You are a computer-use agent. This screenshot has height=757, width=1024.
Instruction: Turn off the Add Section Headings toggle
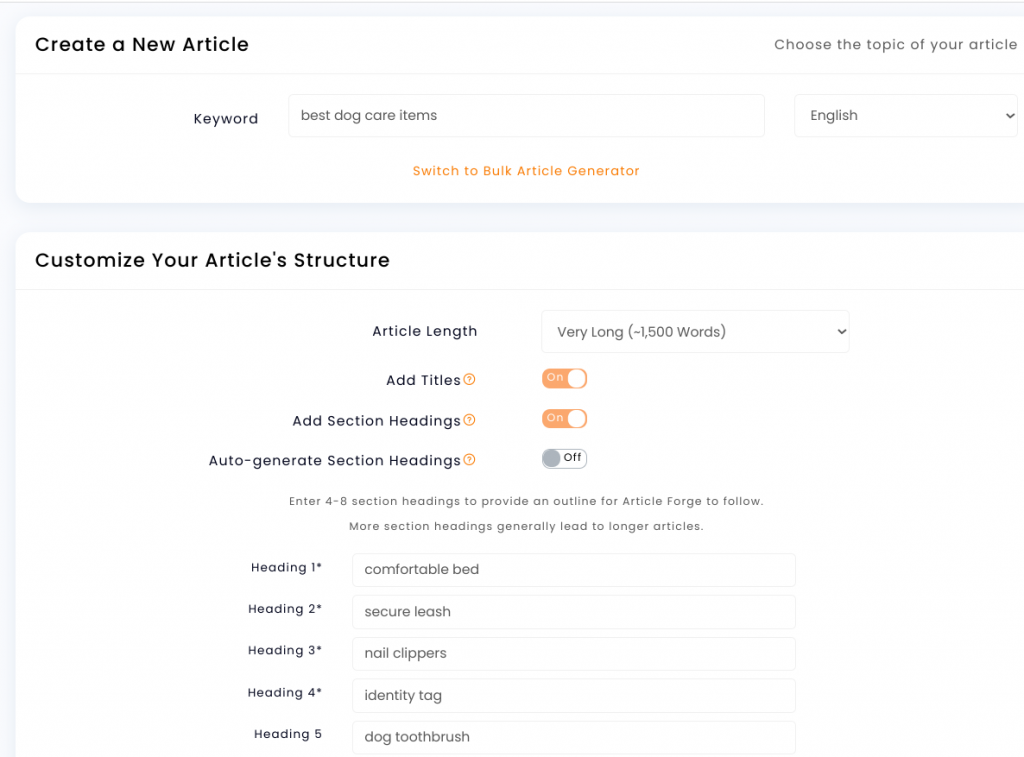click(564, 419)
